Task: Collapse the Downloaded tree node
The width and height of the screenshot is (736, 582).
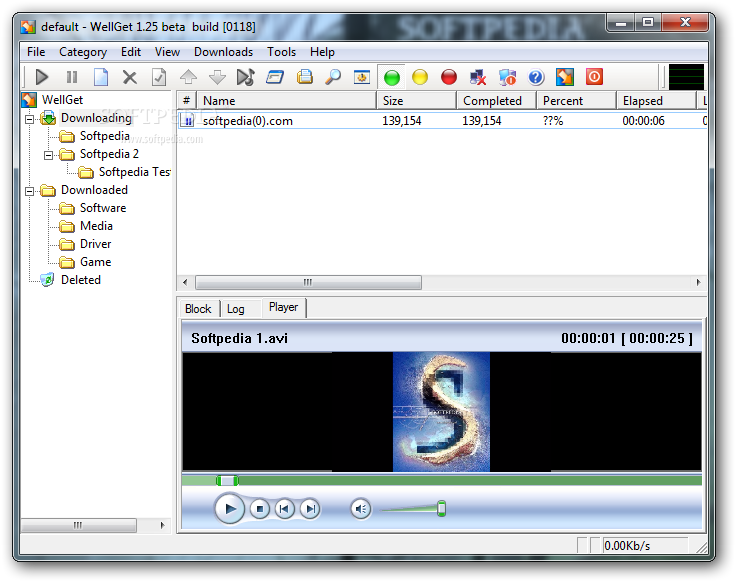Action: [30, 191]
